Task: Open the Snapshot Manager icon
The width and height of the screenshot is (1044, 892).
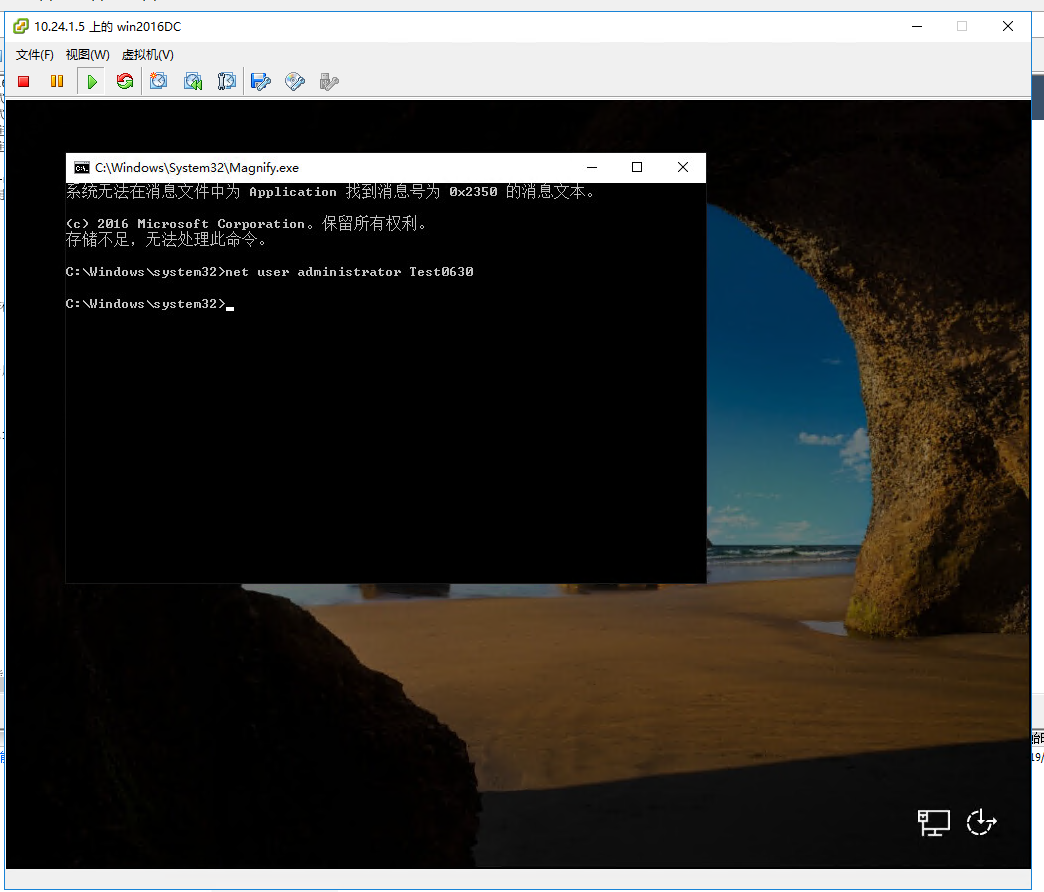Action: coord(226,81)
